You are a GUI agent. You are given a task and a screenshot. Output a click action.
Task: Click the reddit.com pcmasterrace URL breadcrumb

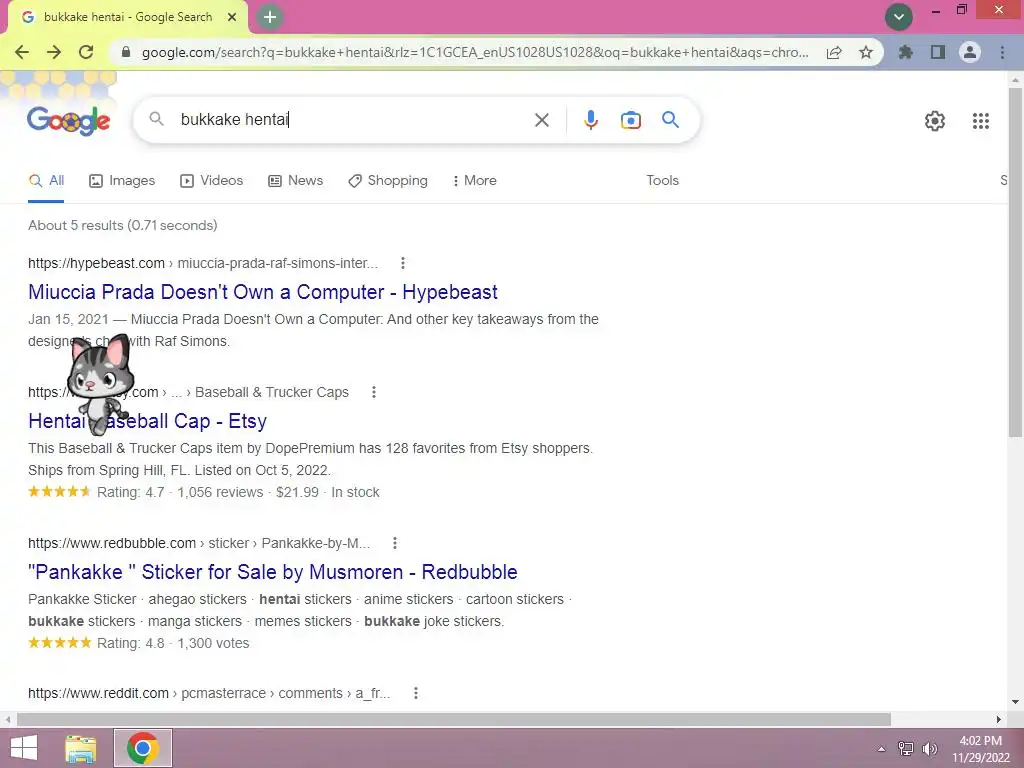[x=209, y=694]
